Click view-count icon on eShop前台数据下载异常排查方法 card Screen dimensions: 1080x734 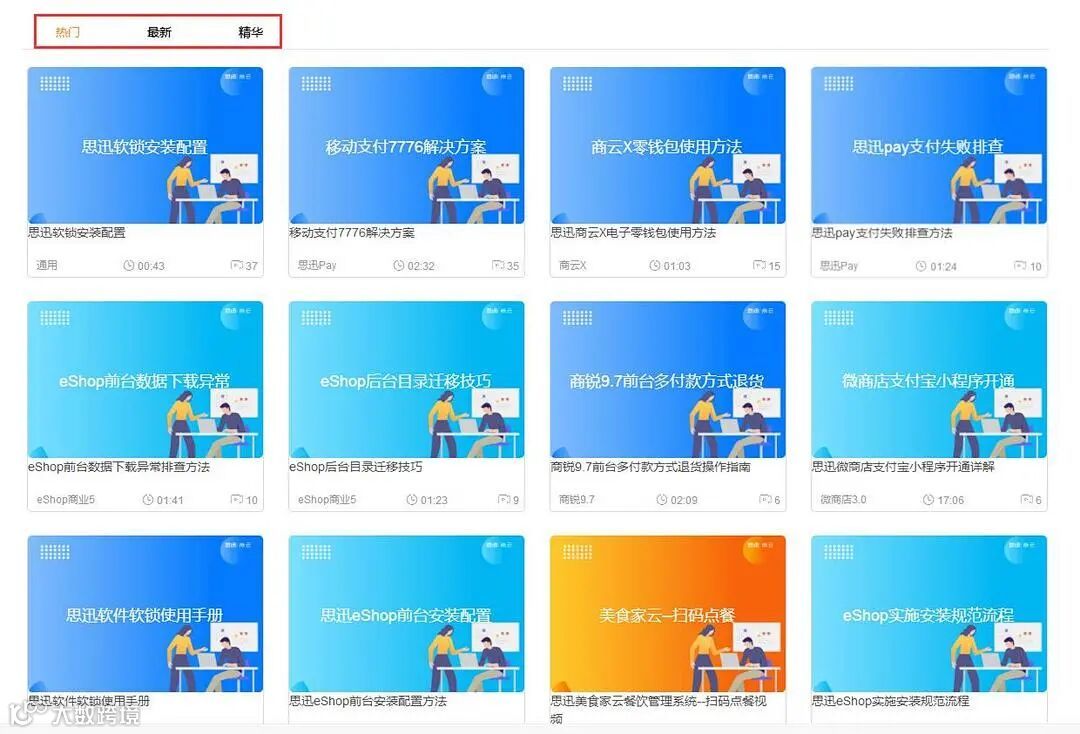(237, 499)
